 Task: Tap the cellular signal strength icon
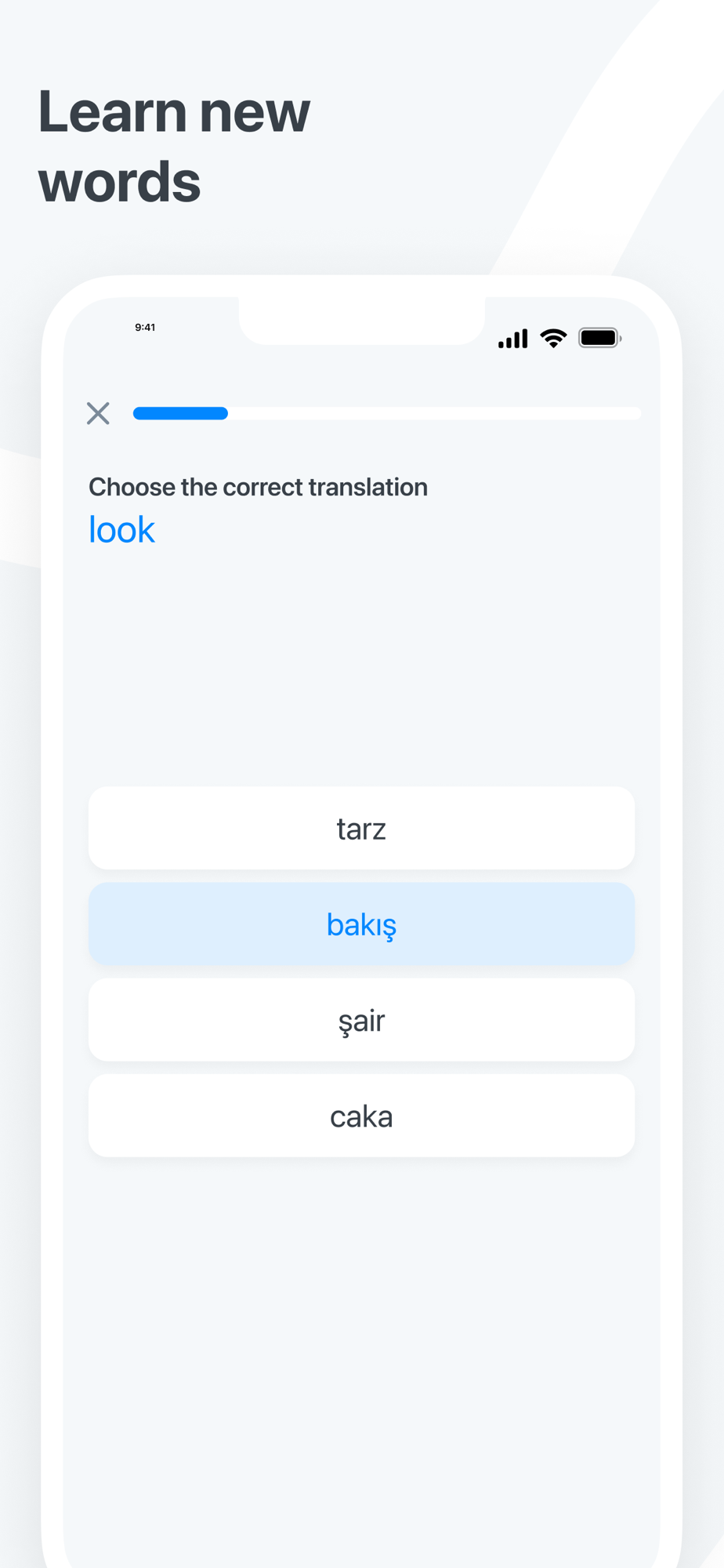(x=513, y=339)
